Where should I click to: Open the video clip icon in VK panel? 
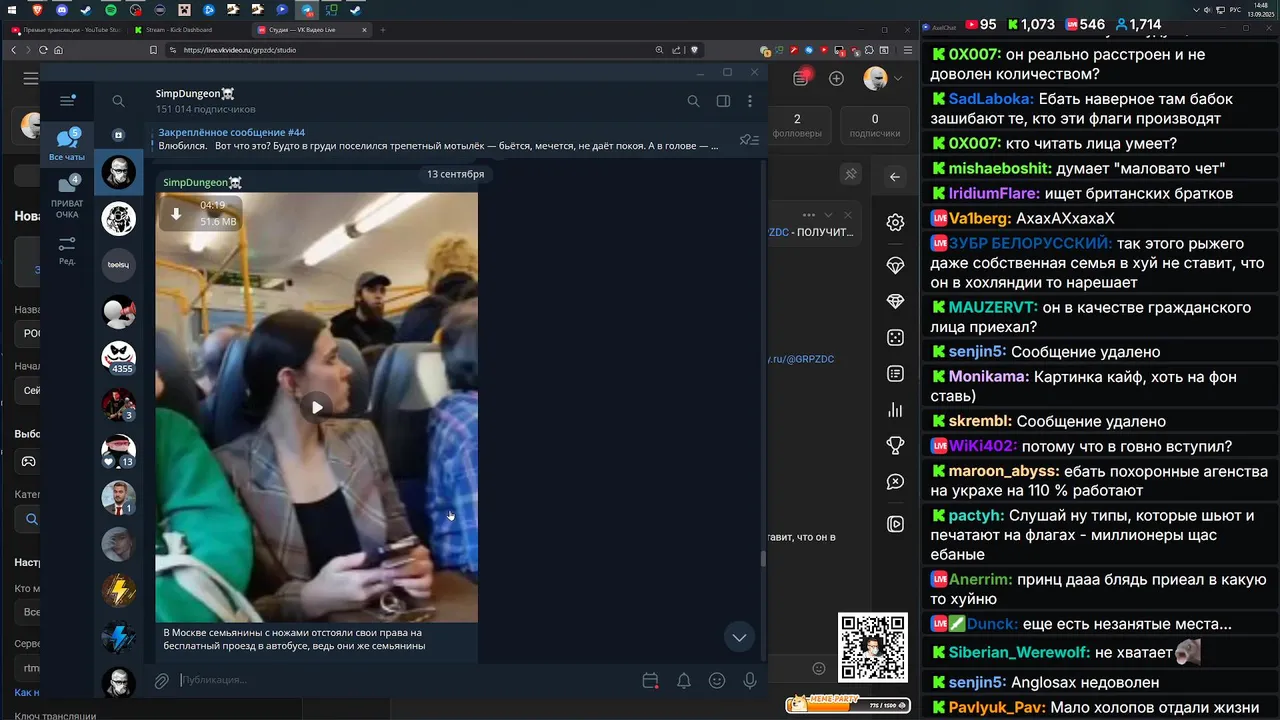pos(895,524)
